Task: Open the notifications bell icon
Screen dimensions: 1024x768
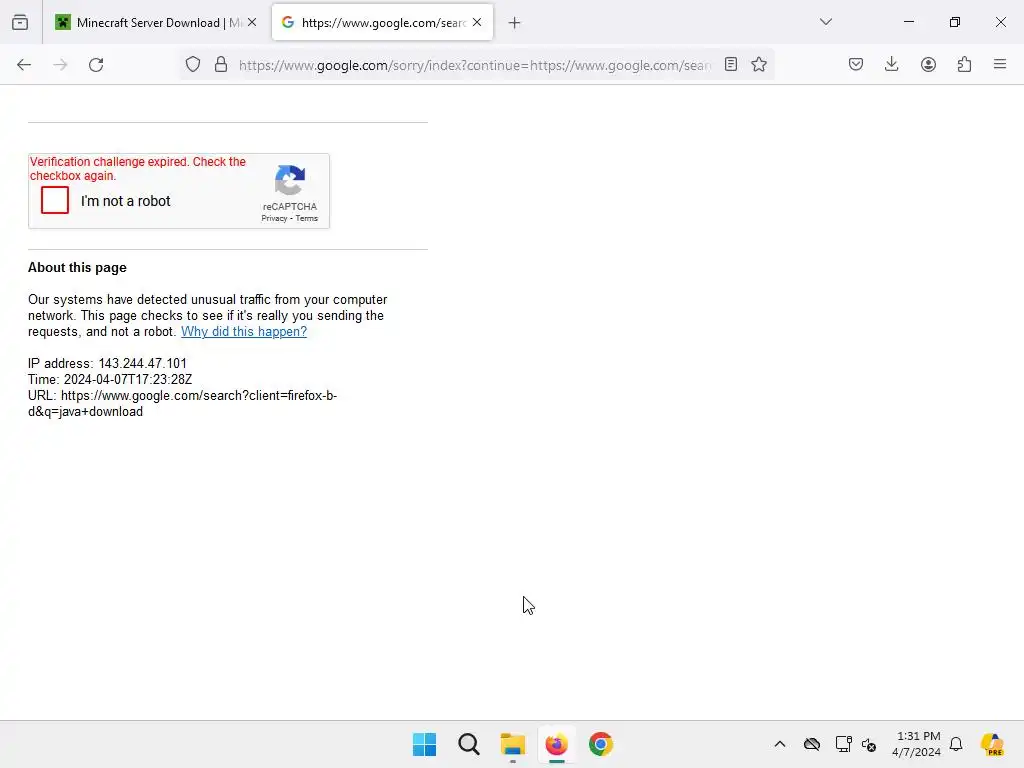Action: coord(956,744)
